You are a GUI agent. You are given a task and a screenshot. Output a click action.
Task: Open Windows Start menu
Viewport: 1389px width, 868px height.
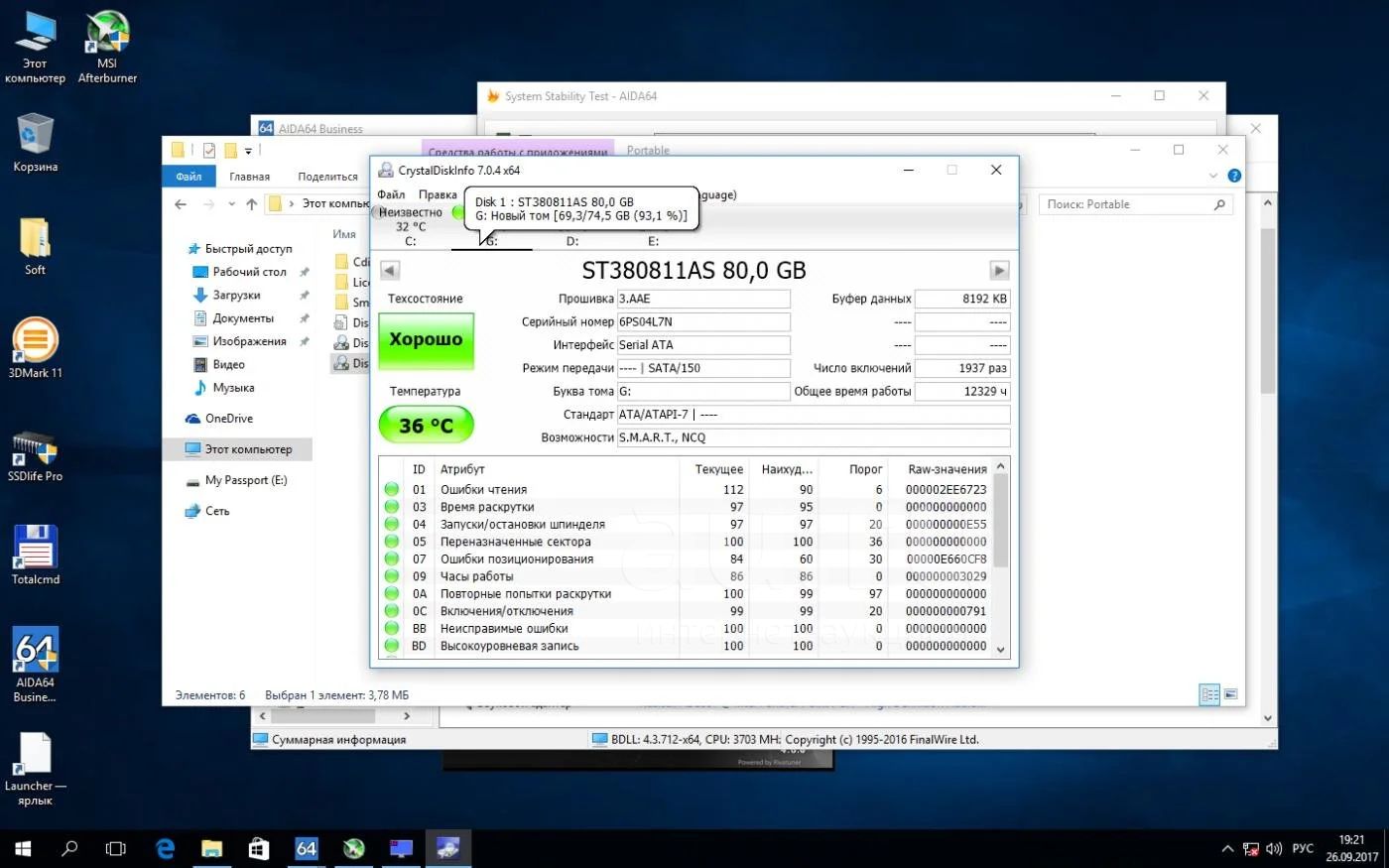tap(23, 849)
